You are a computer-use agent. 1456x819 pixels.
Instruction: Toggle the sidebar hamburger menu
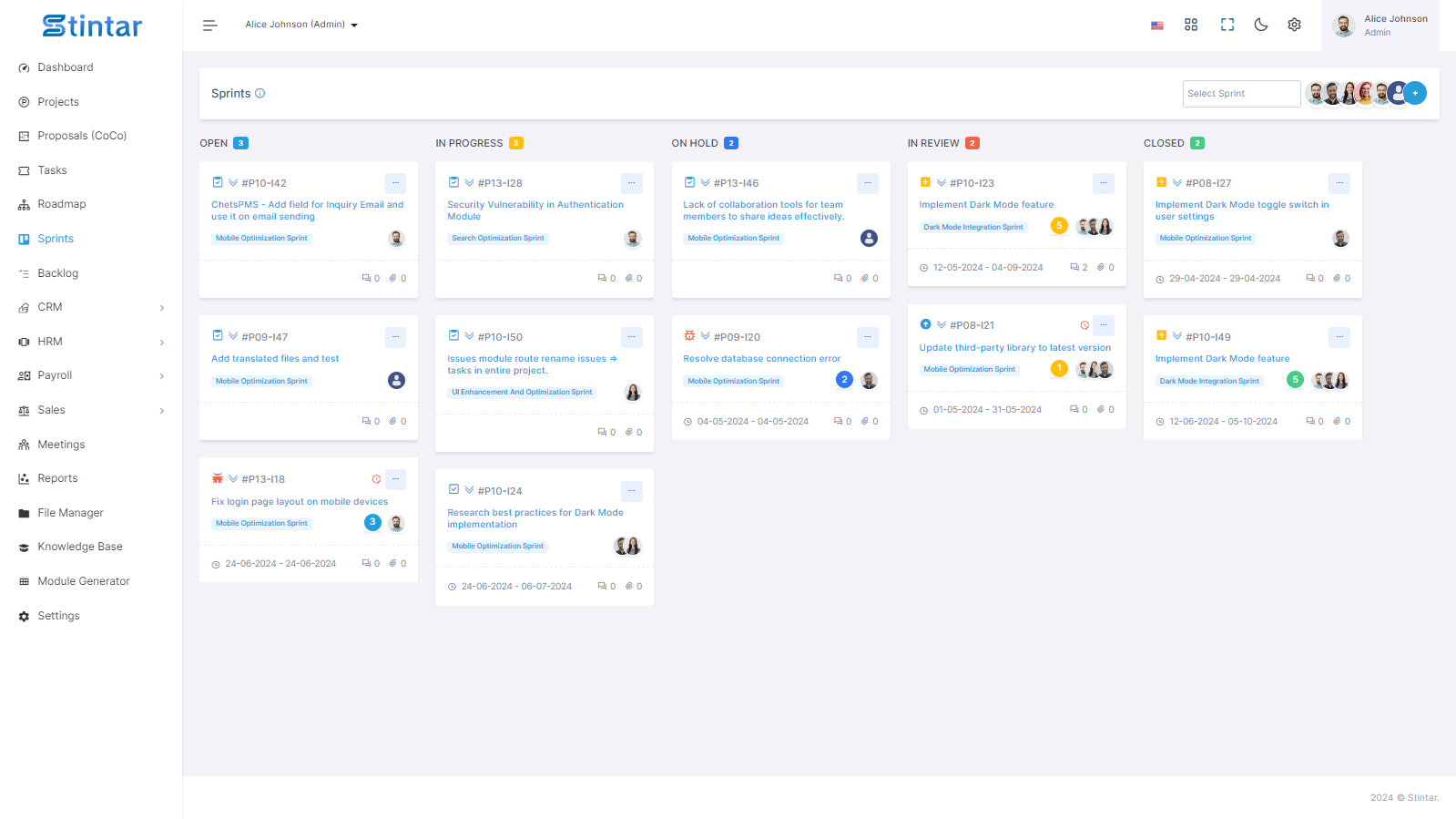(209, 26)
